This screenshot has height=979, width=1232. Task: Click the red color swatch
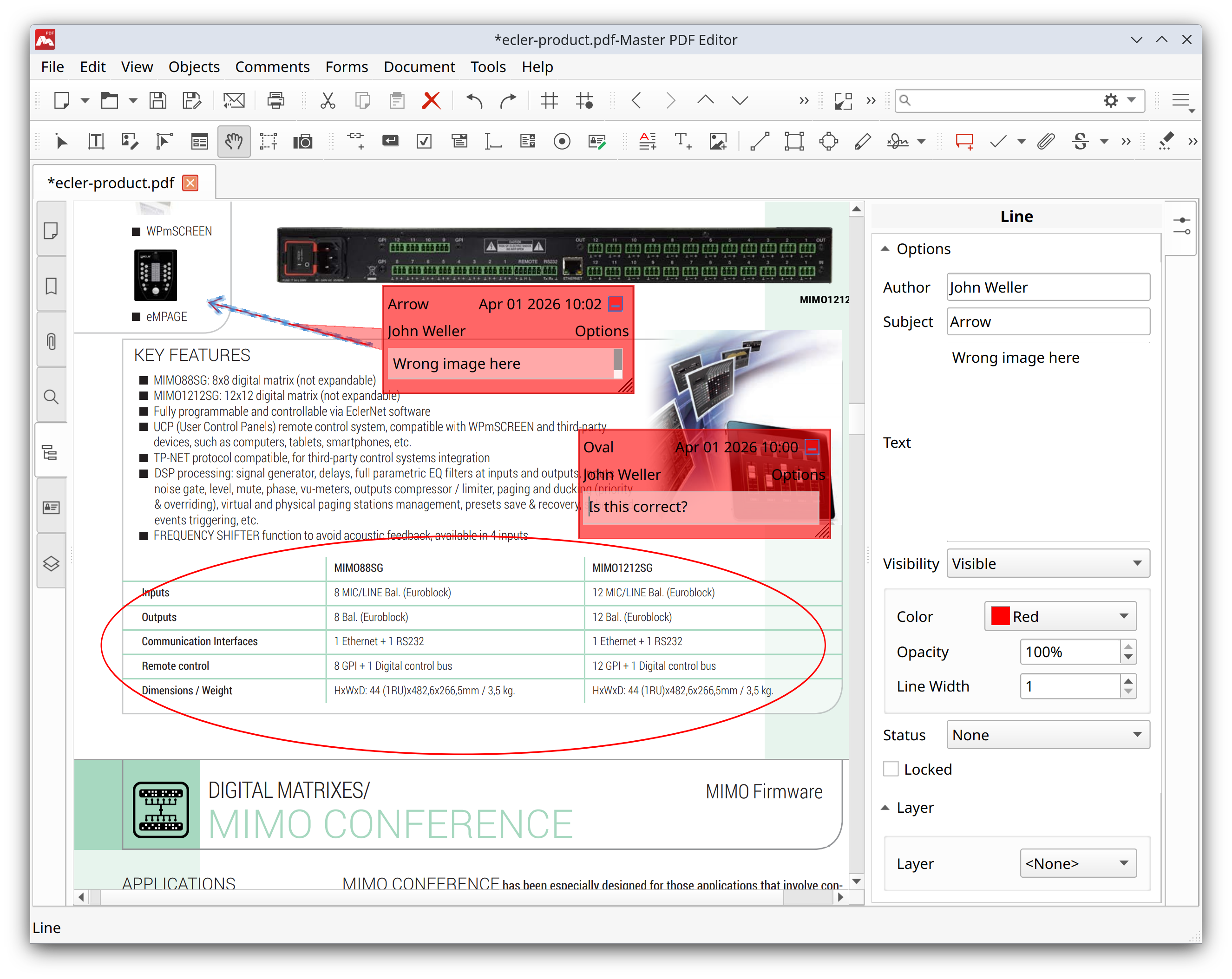pyautogui.click(x=999, y=616)
